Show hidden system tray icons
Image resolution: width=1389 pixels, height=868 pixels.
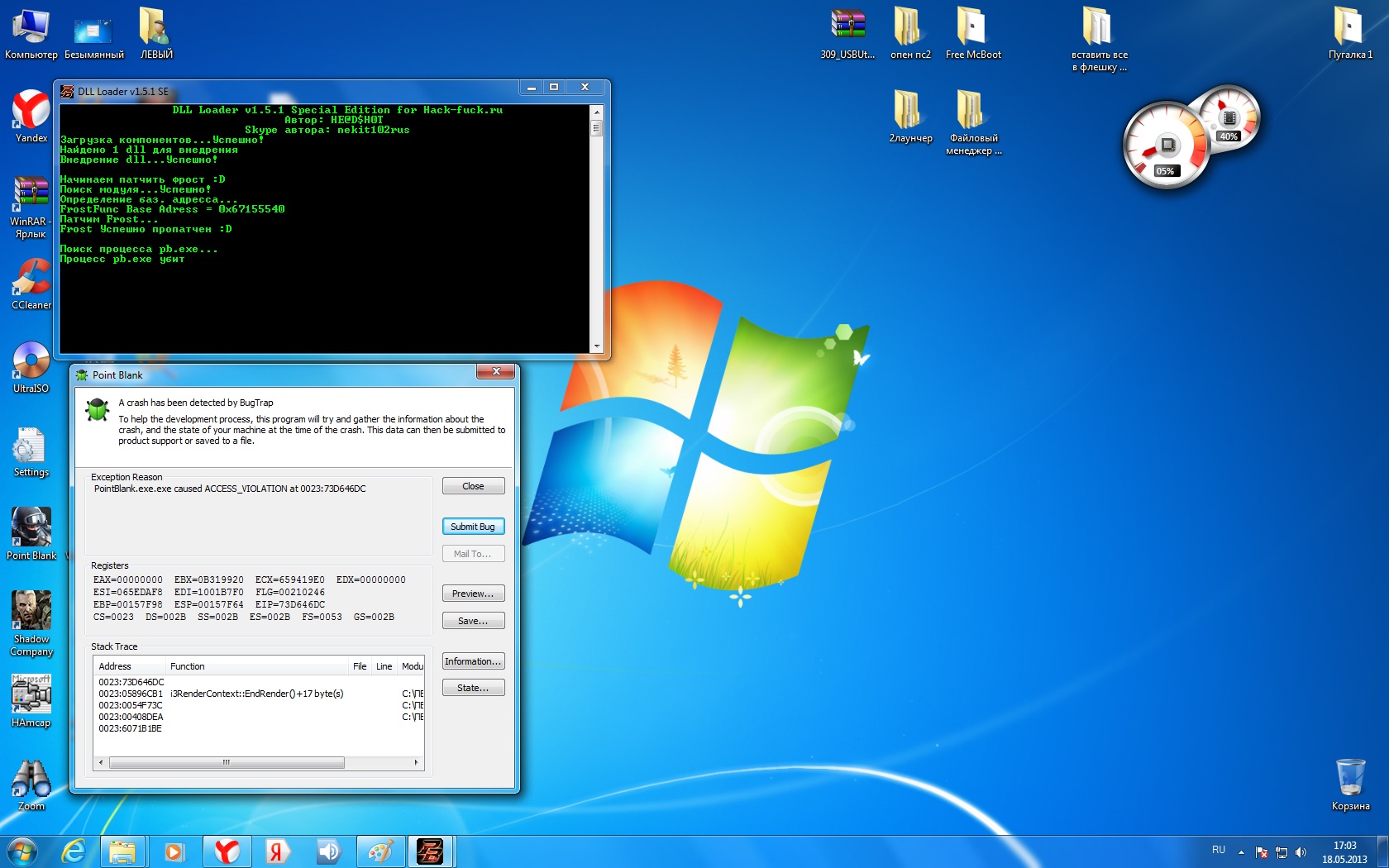pyautogui.click(x=1241, y=852)
